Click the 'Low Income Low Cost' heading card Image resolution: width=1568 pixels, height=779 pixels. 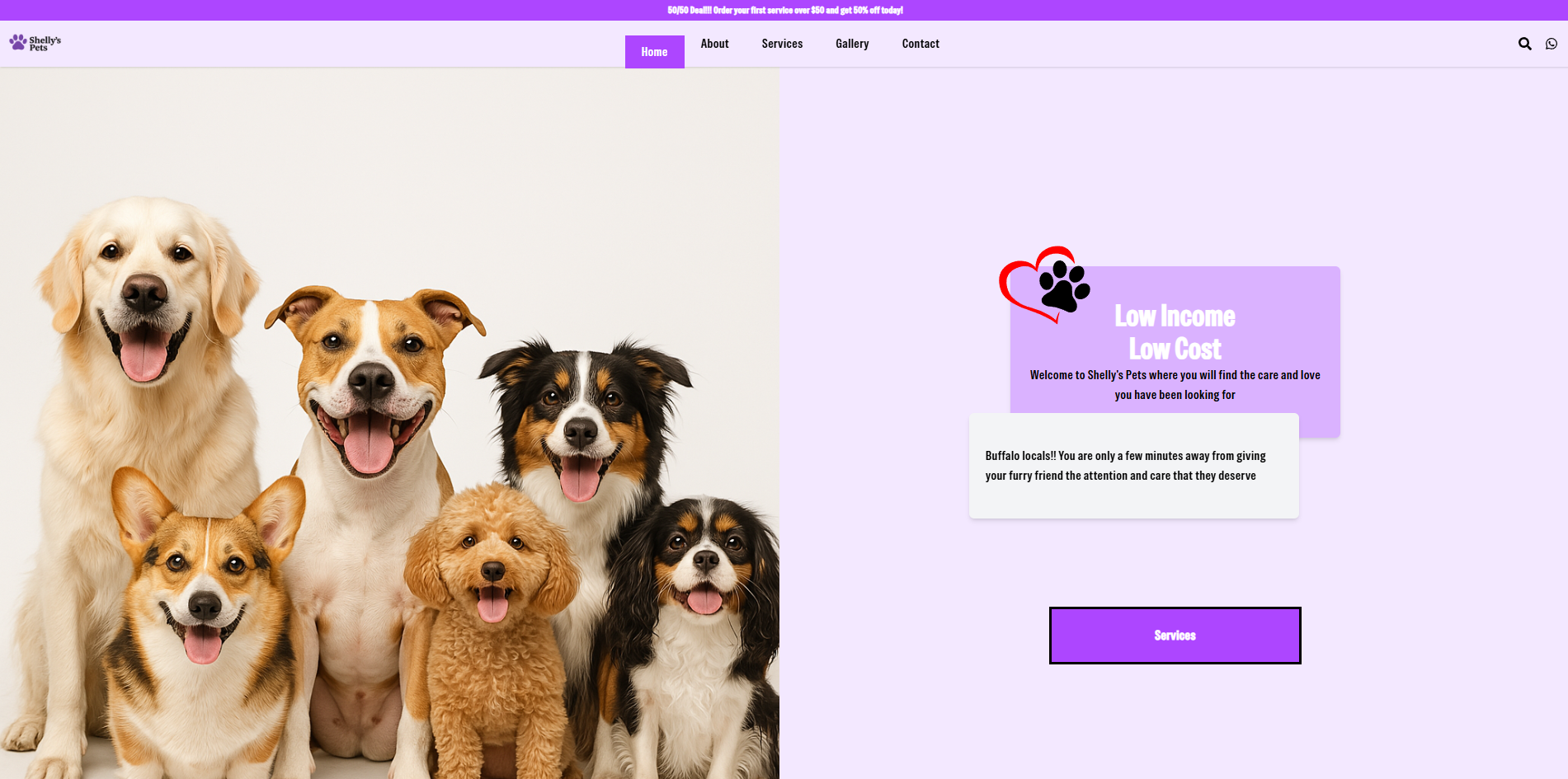click(x=1175, y=332)
